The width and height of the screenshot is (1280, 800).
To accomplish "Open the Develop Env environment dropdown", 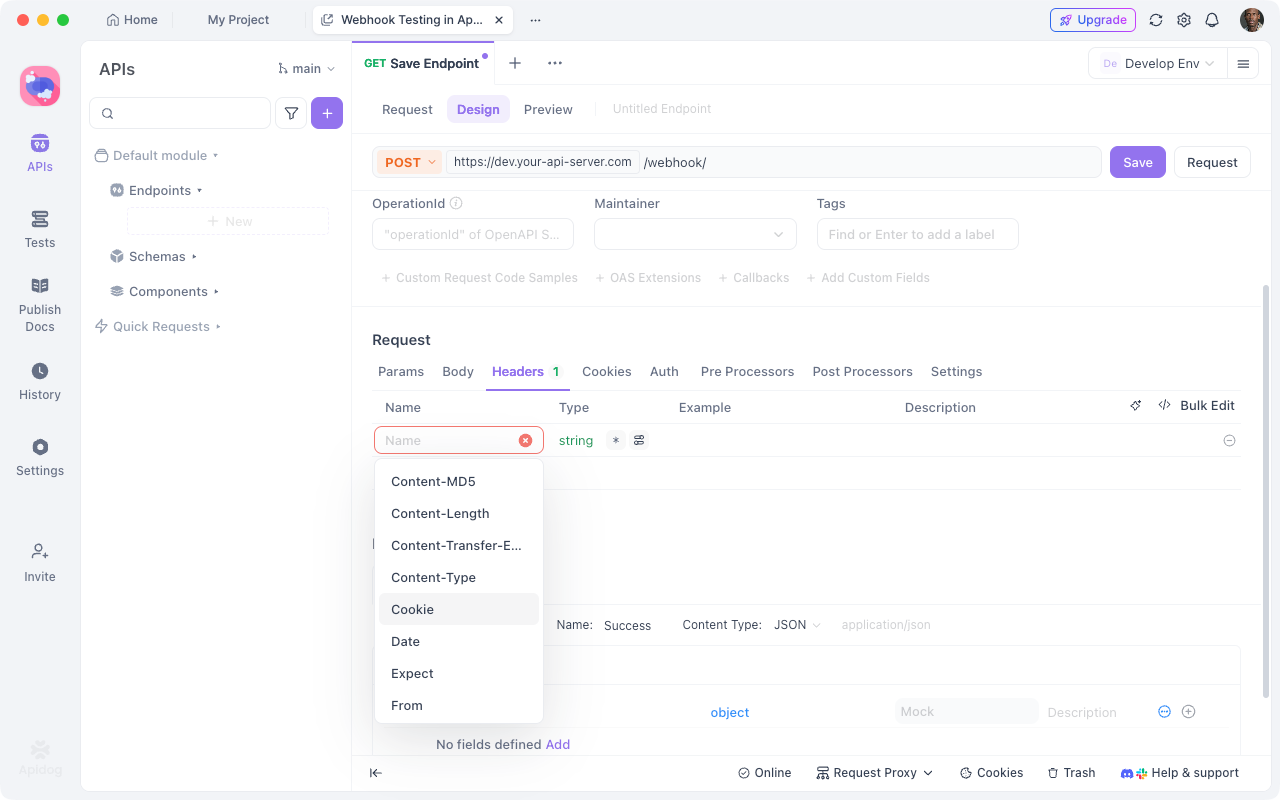I will point(1158,63).
